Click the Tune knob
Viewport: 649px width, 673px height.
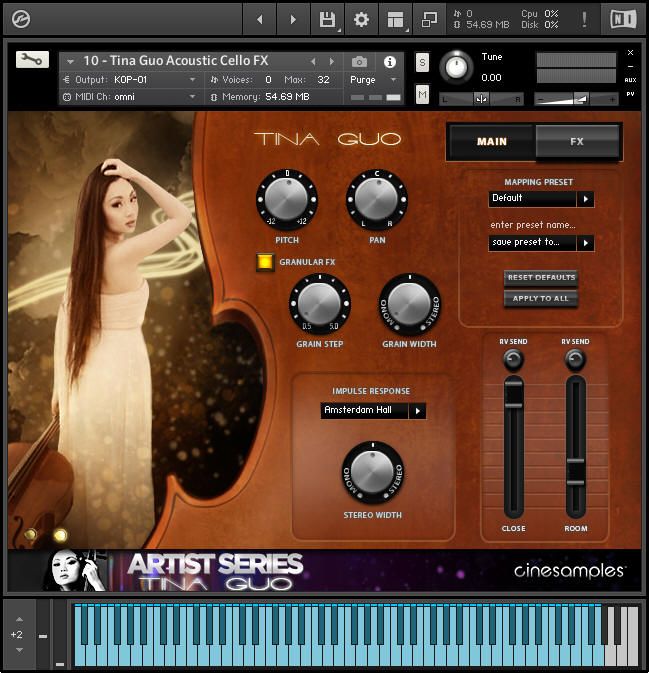click(x=456, y=67)
